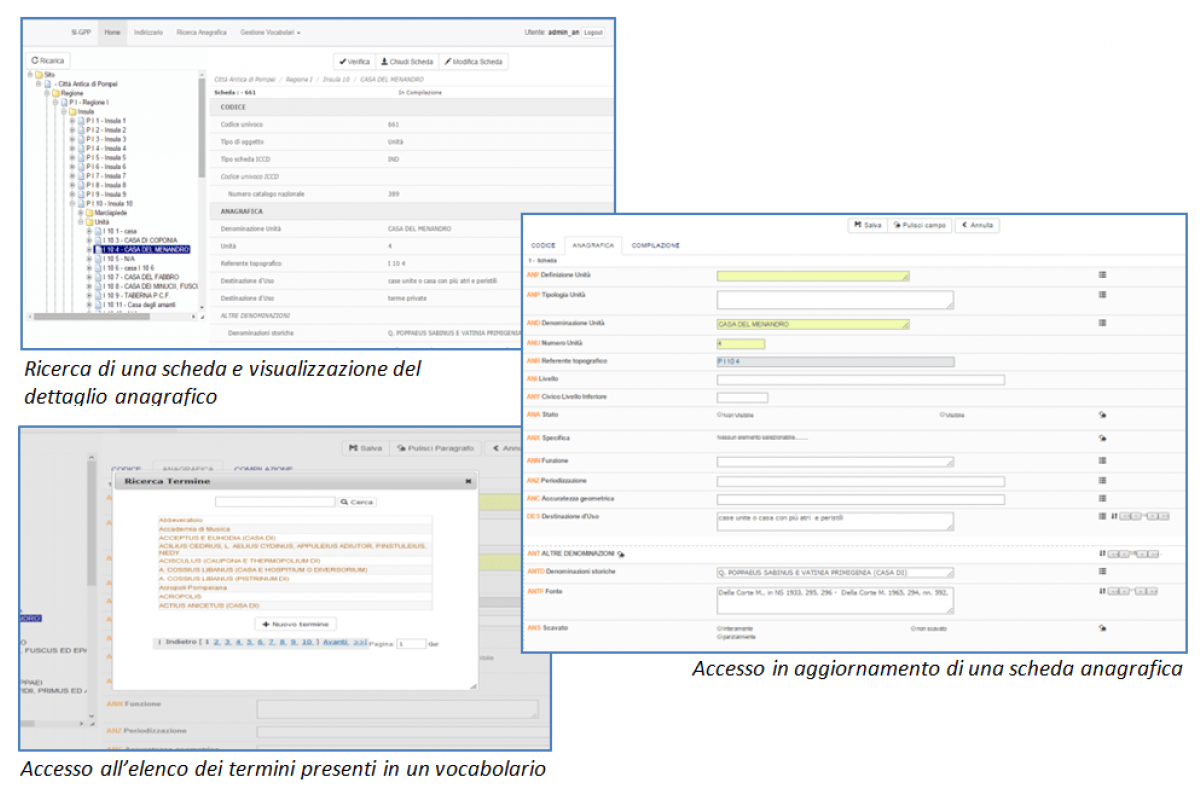
Task: Select interamente for Scavato
Action: (x=719, y=628)
